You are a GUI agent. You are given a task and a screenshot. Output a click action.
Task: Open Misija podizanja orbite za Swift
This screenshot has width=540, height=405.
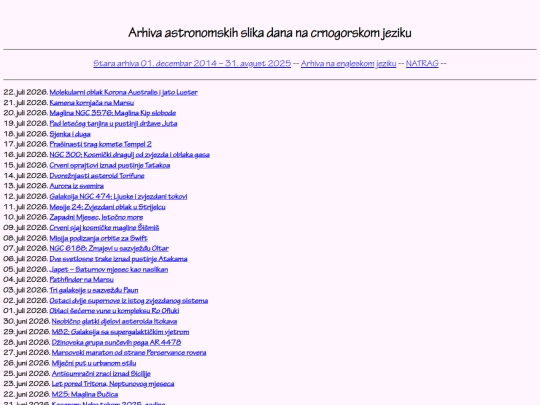point(98,238)
